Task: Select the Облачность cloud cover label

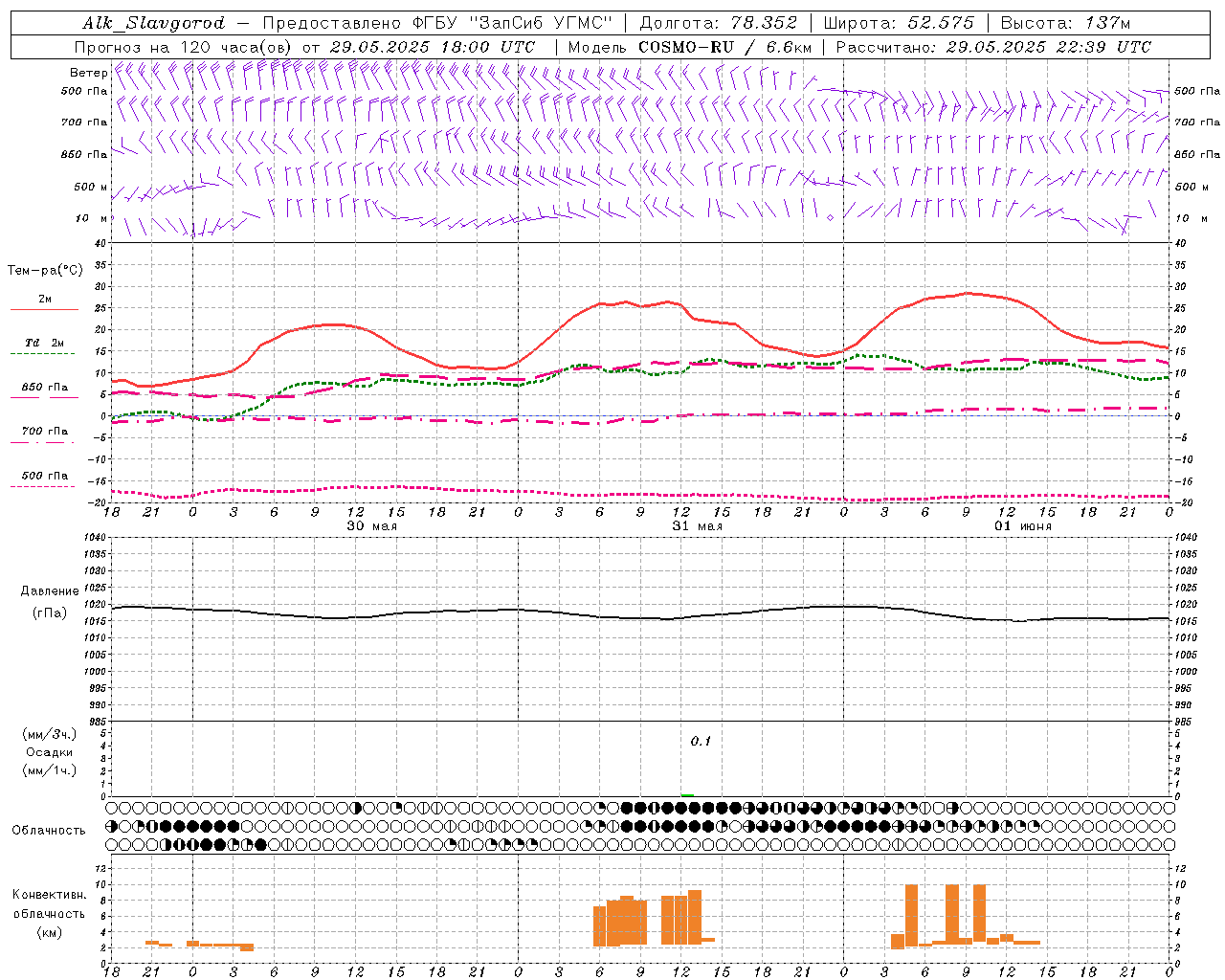Action: pos(49,831)
